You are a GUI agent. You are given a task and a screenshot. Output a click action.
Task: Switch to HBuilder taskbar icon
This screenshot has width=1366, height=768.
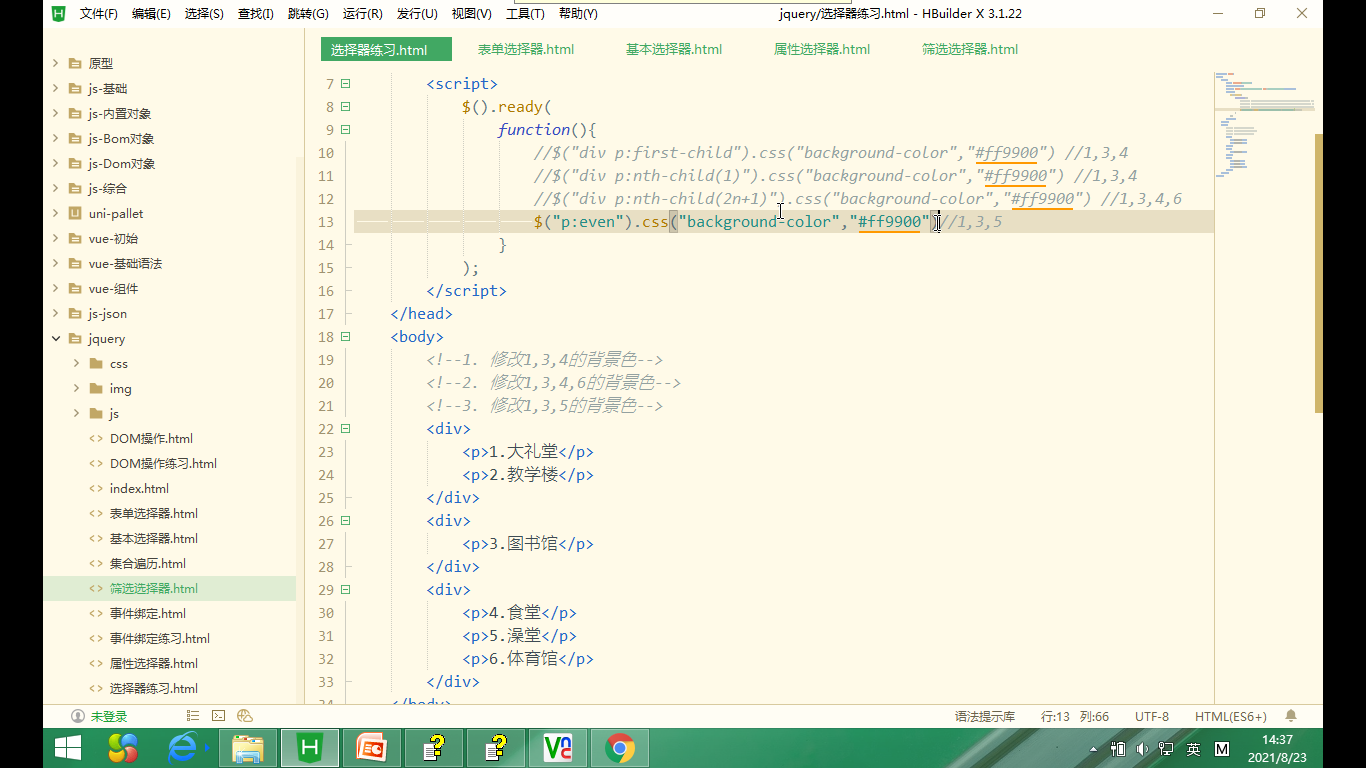coord(310,748)
